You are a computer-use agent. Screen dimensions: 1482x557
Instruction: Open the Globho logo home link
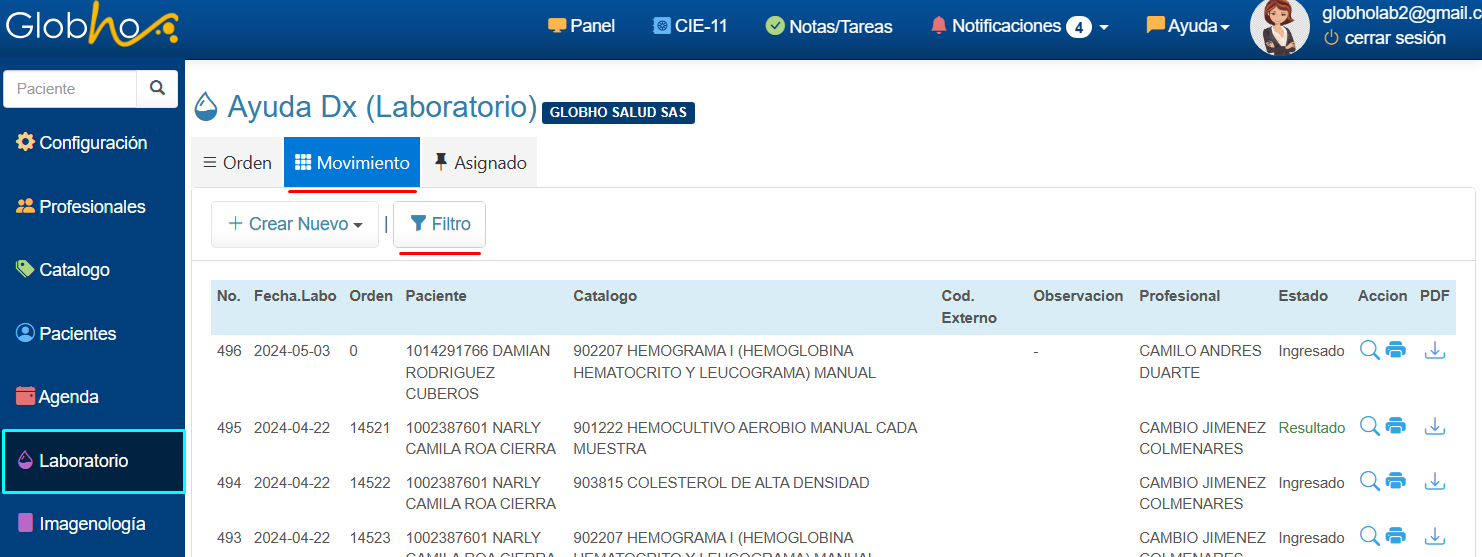coord(91,27)
